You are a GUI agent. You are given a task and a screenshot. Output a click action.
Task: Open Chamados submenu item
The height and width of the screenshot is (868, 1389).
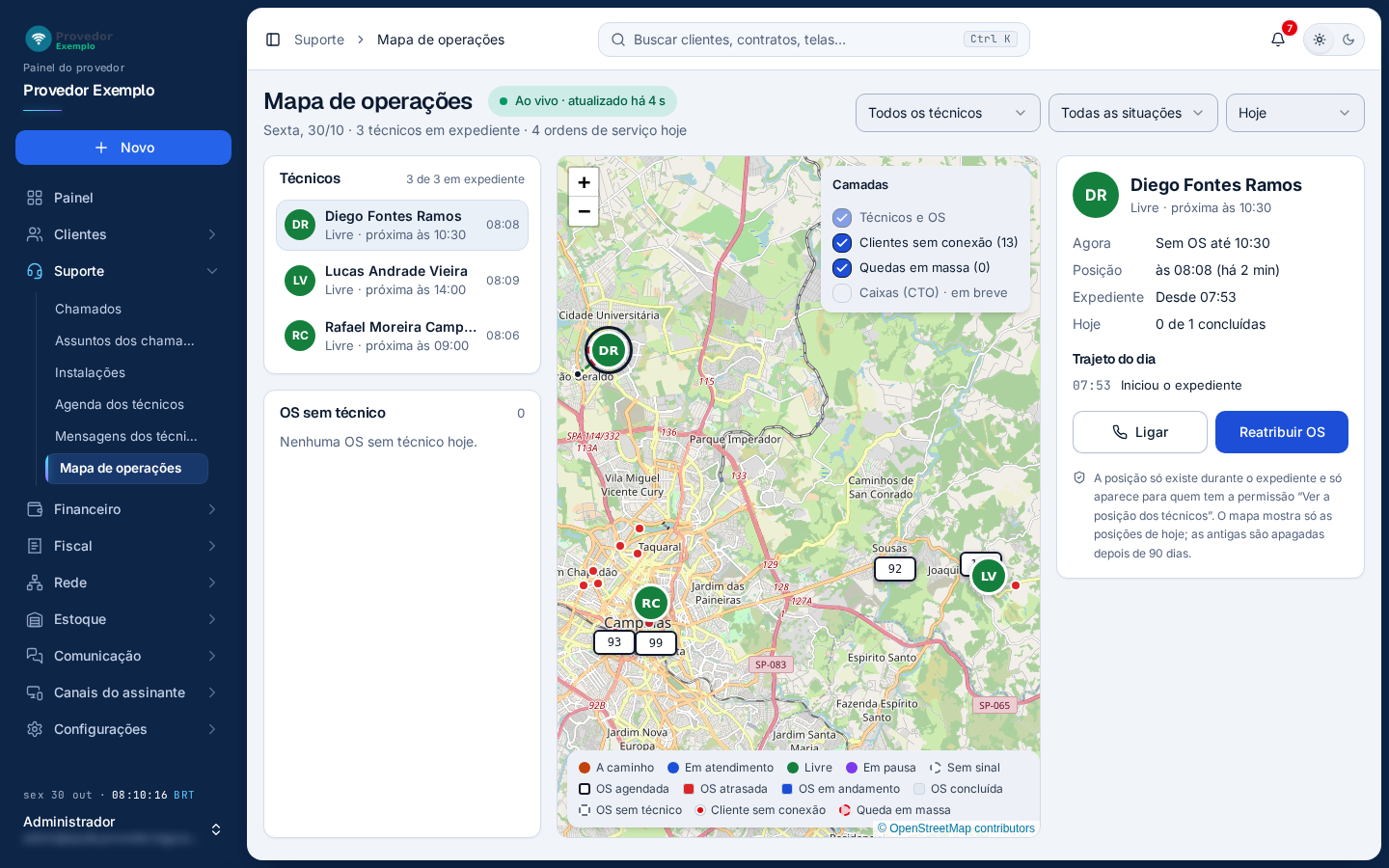click(x=88, y=309)
